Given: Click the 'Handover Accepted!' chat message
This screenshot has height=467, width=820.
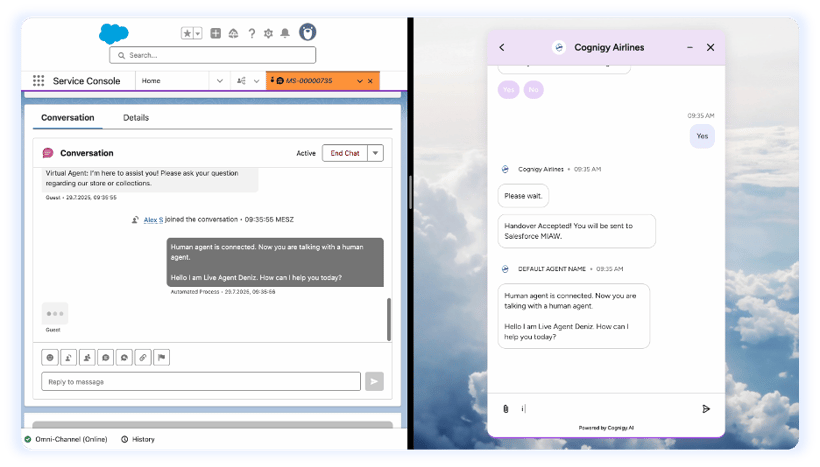Looking at the screenshot, I should [576, 231].
